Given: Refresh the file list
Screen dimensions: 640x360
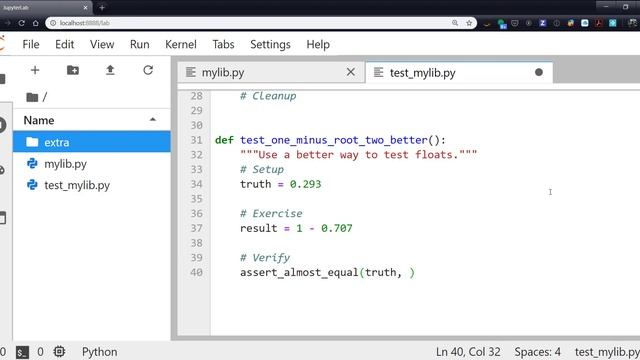Looking at the screenshot, I should (148, 70).
